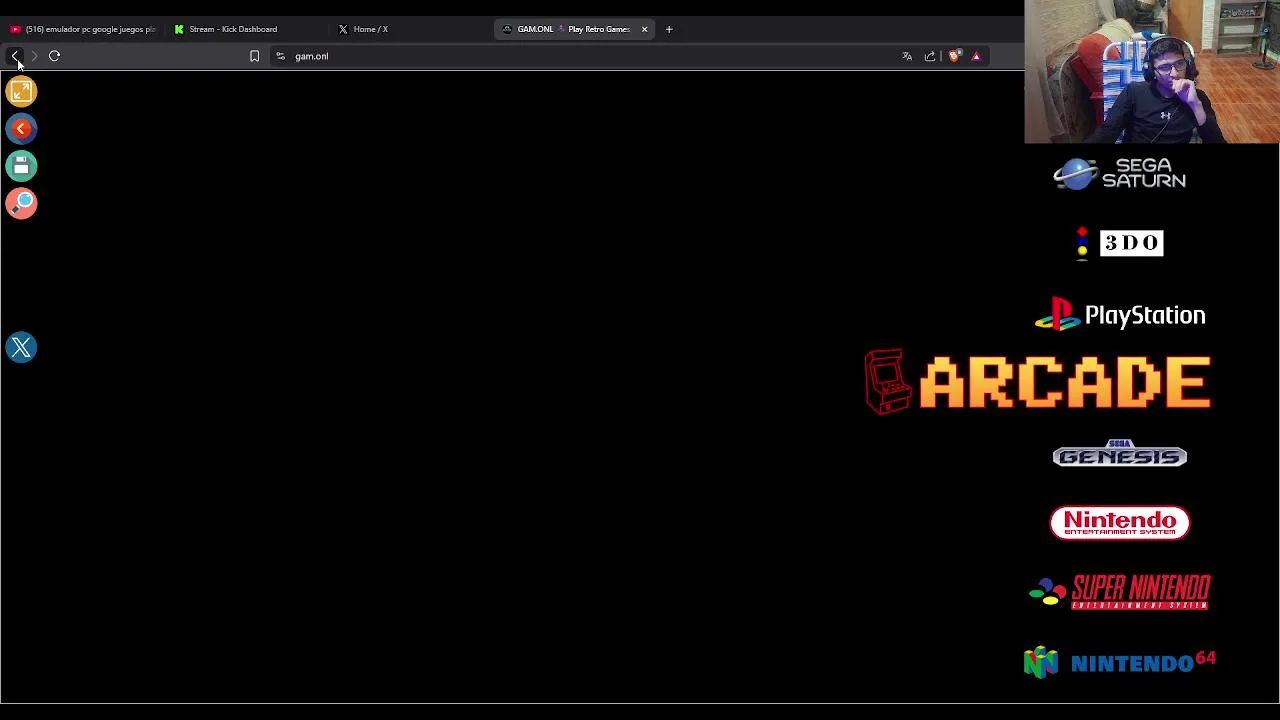Translate this page
This screenshot has width=1280, height=720.
tap(907, 56)
